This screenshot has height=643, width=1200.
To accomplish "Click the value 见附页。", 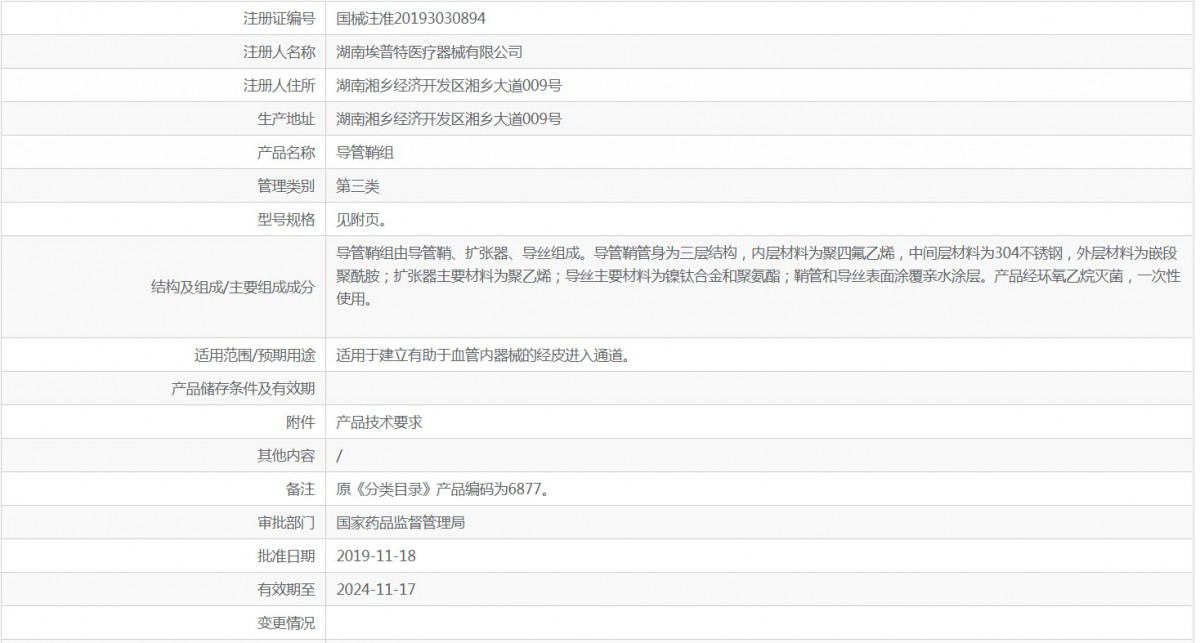I will [361, 219].
